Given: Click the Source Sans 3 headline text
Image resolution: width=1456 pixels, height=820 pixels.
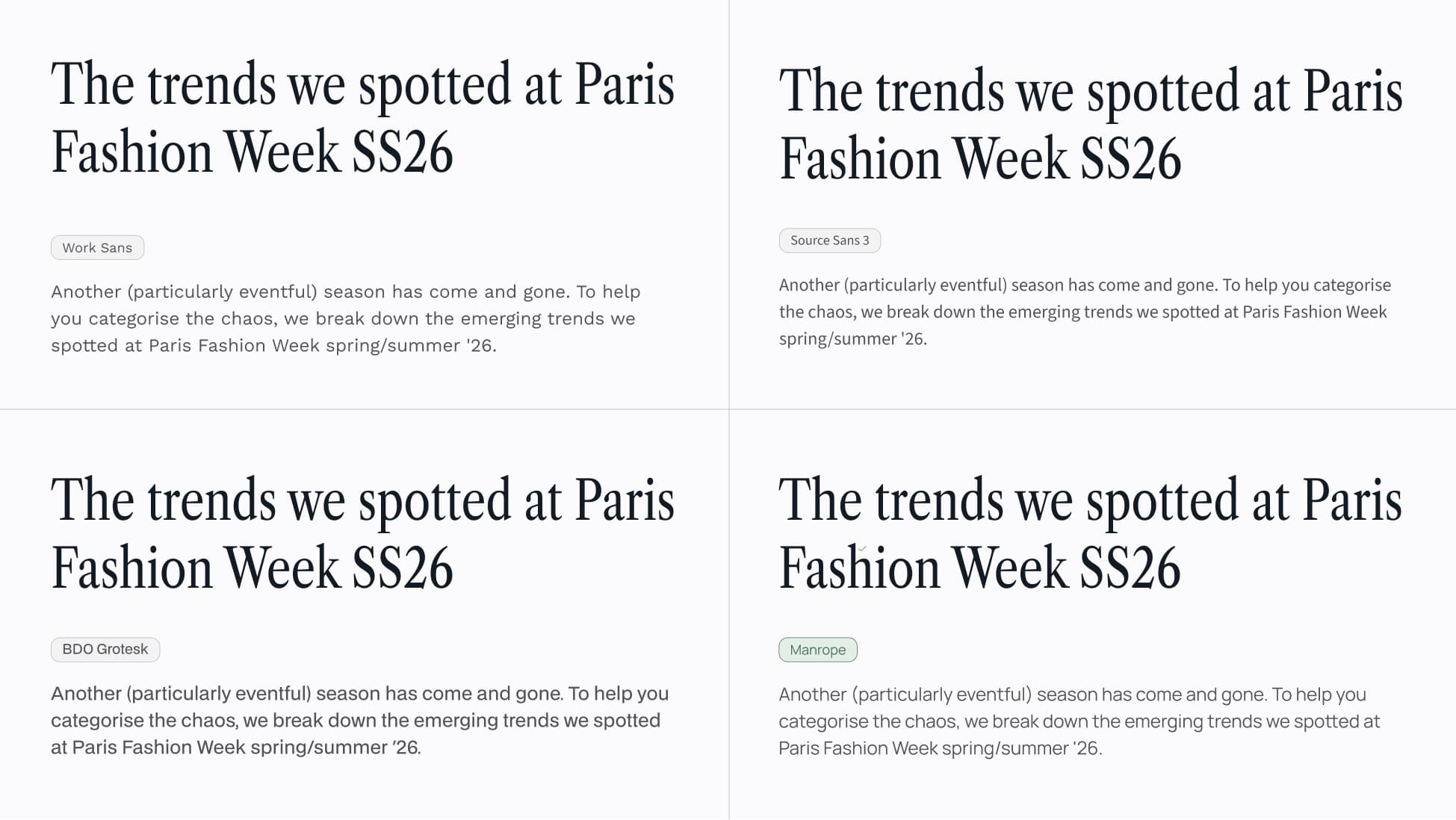Looking at the screenshot, I should pos(1091,123).
